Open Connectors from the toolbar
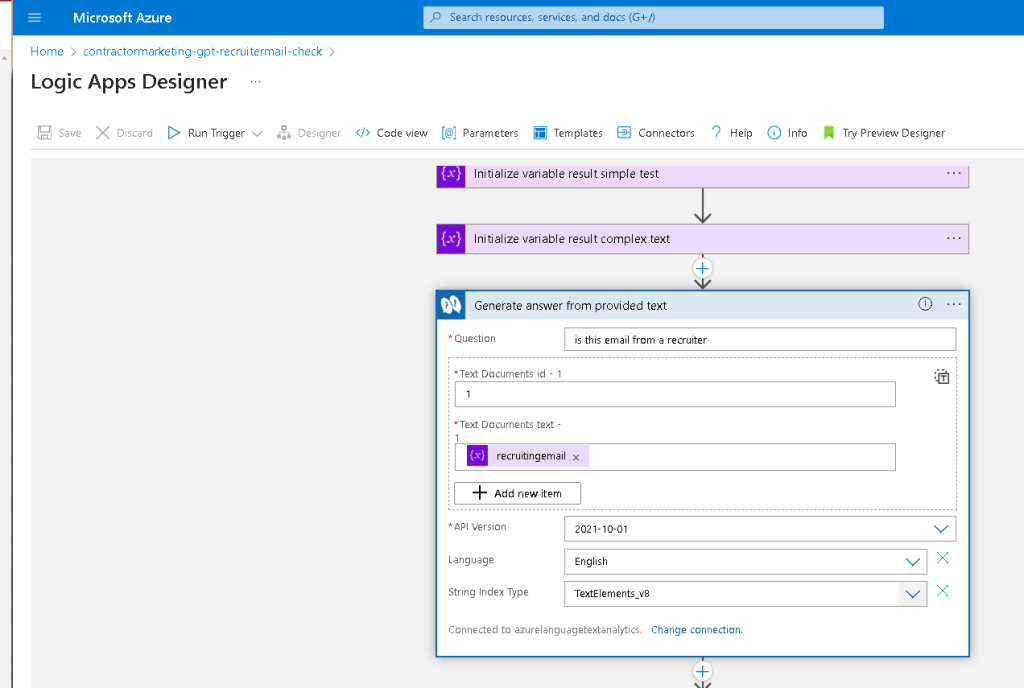Image resolution: width=1024 pixels, height=688 pixels. pos(656,133)
